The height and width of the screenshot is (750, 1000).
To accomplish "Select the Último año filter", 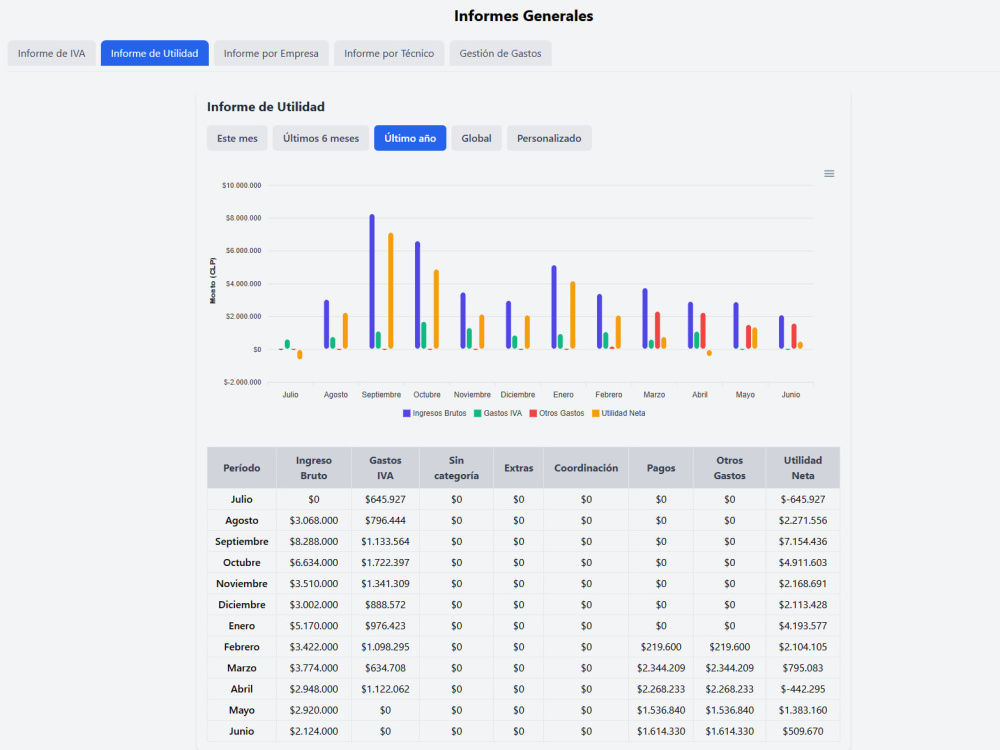I will 410,138.
